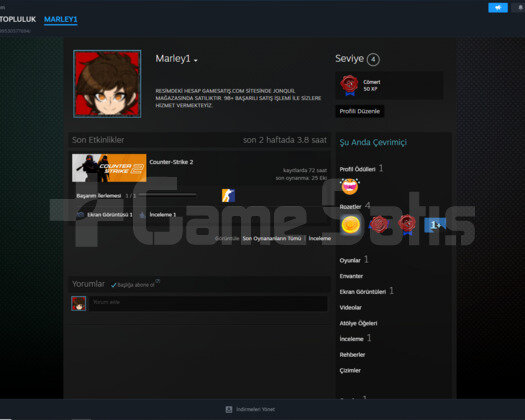
Task: Click the Counter-Strike achievement icon
Action: (228, 196)
